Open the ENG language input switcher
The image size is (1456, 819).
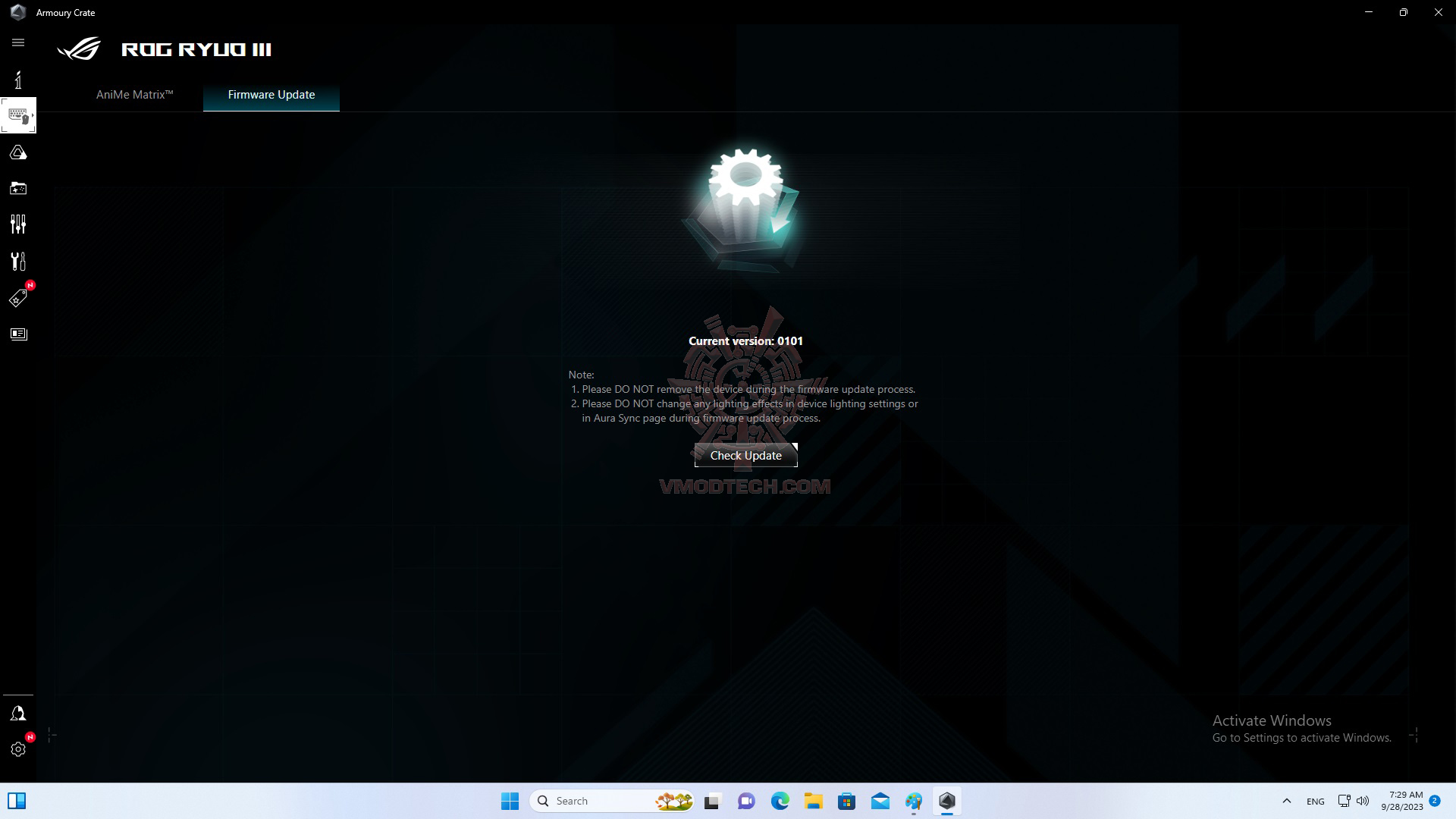pyautogui.click(x=1315, y=802)
